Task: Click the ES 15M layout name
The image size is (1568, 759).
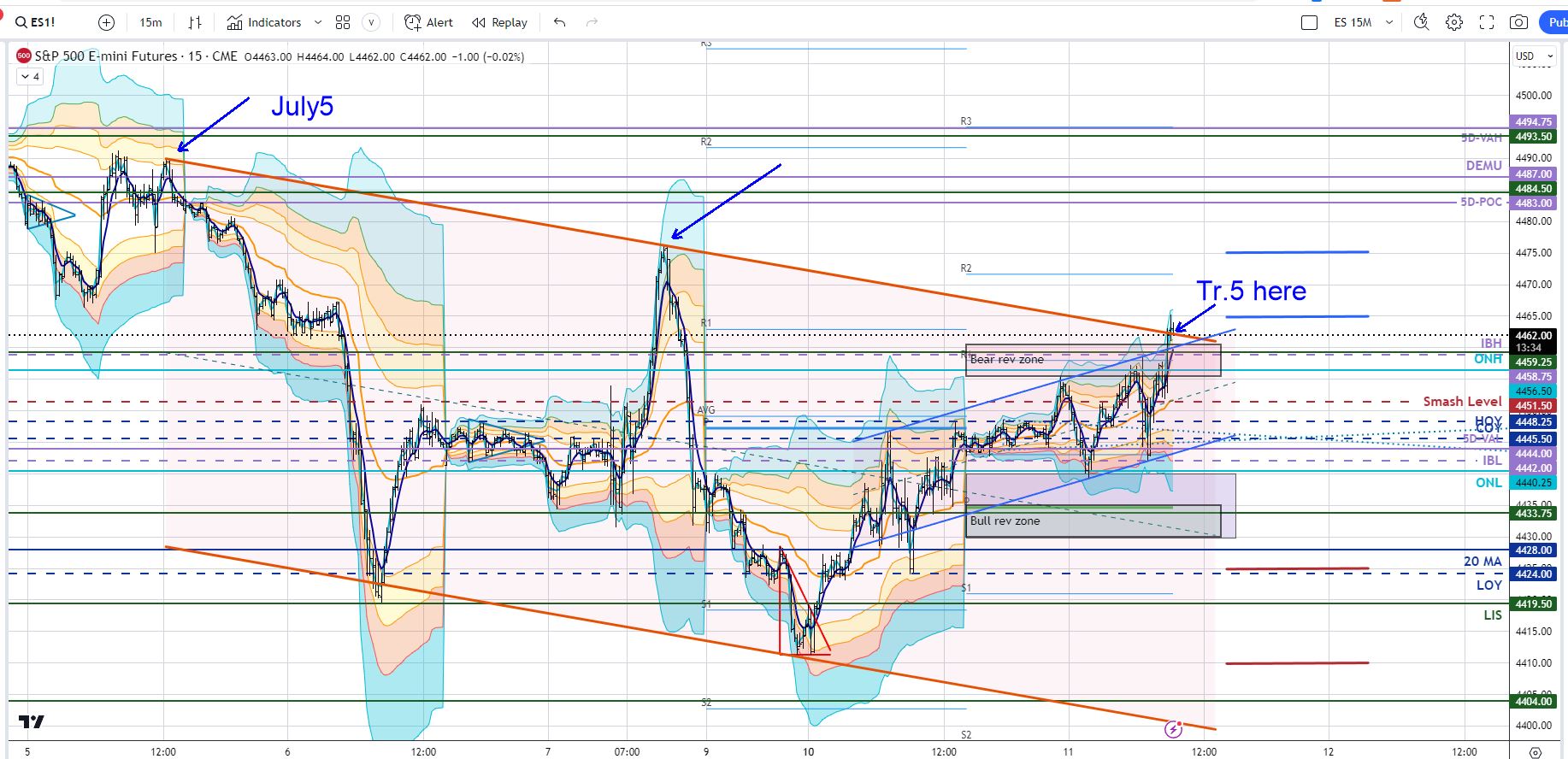Action: [1353, 22]
